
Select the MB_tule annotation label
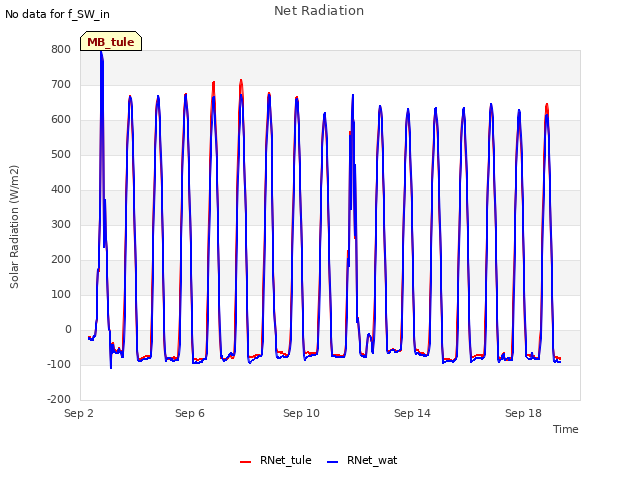pos(111,42)
